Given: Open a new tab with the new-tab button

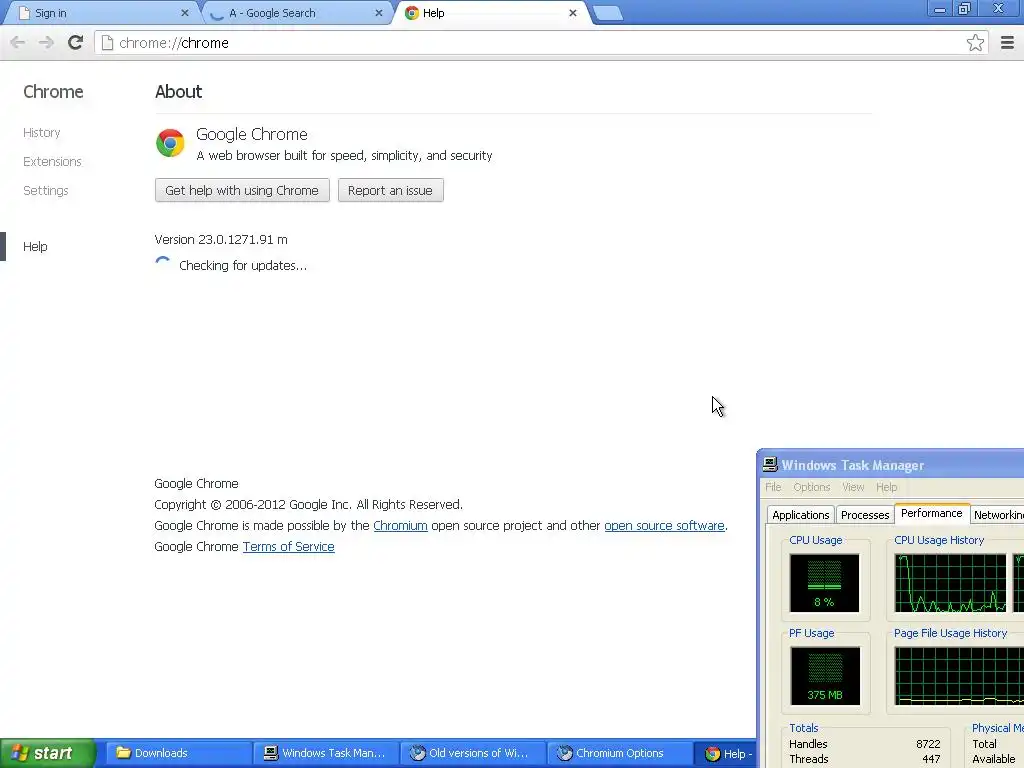Looking at the screenshot, I should pos(608,14).
